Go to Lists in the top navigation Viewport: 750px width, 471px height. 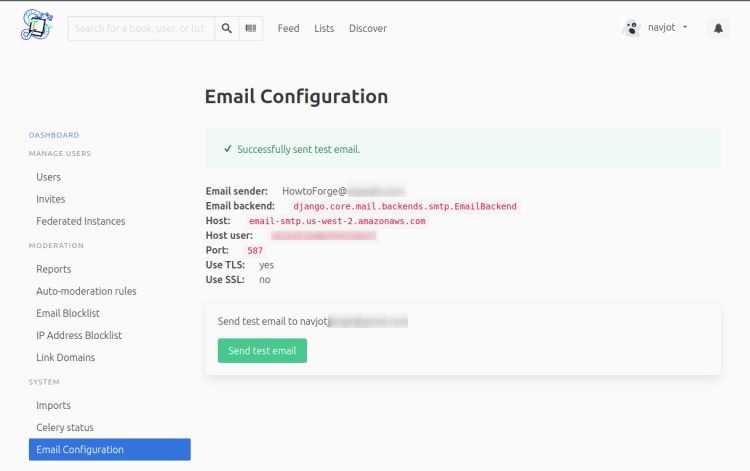[324, 28]
